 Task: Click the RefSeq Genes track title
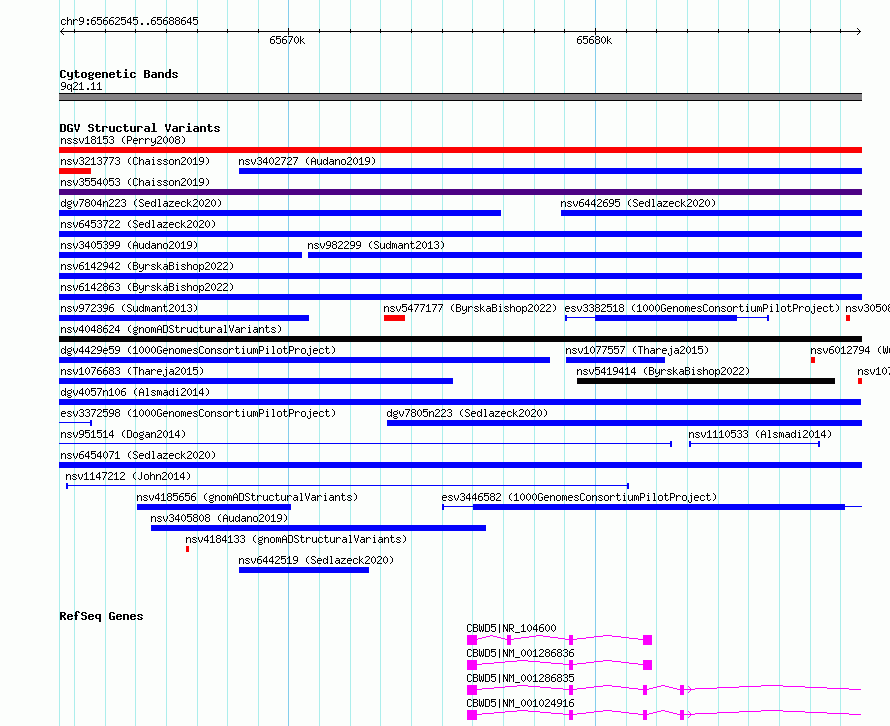101,616
